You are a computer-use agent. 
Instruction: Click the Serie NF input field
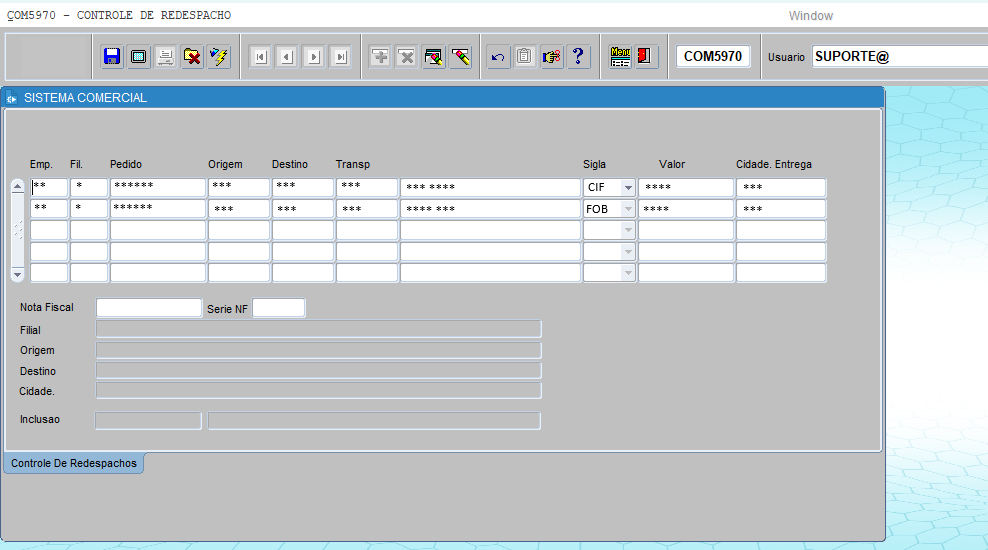(279, 308)
